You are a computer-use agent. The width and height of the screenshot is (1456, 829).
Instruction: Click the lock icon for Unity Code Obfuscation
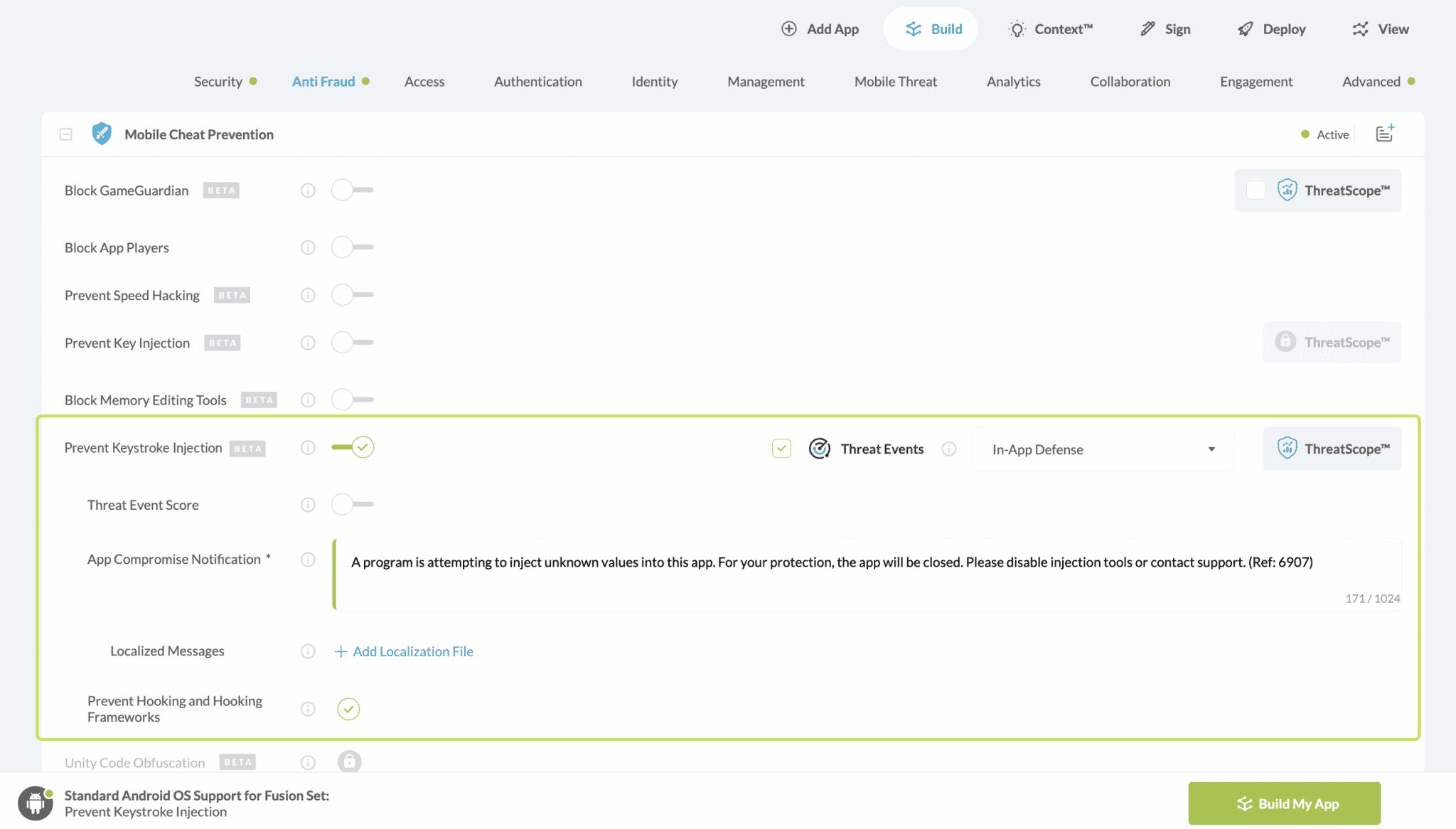[x=349, y=761]
